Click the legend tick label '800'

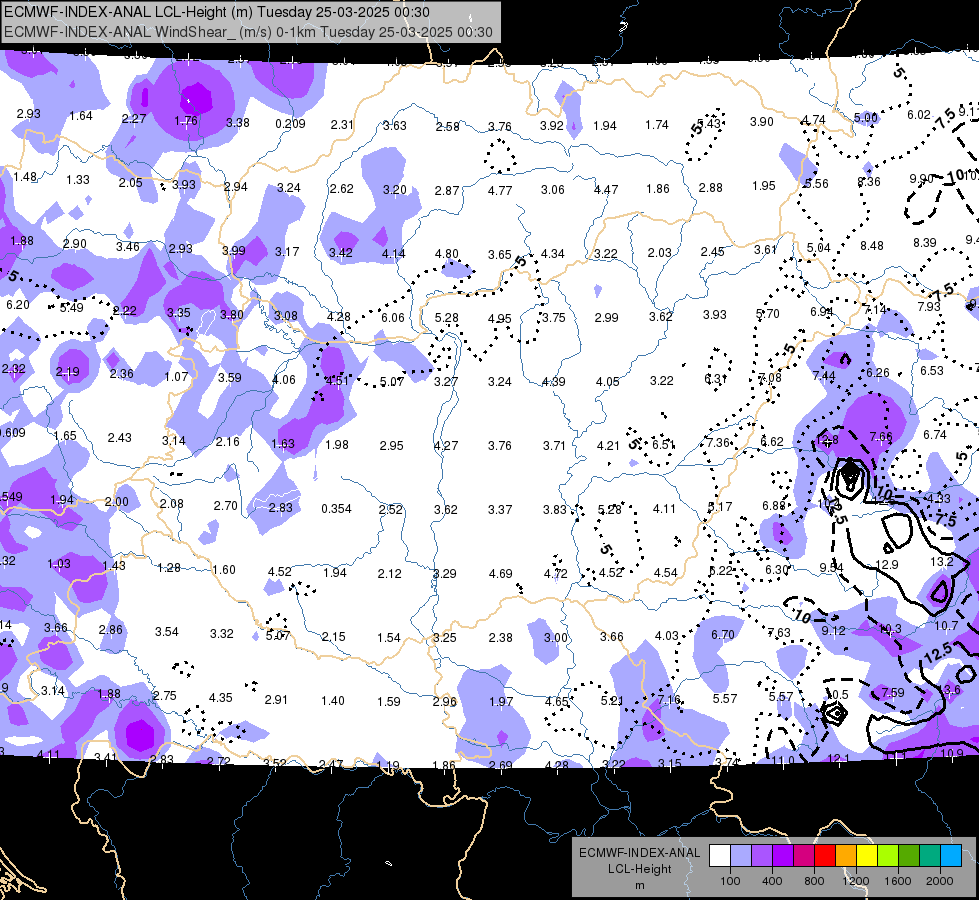click(814, 881)
